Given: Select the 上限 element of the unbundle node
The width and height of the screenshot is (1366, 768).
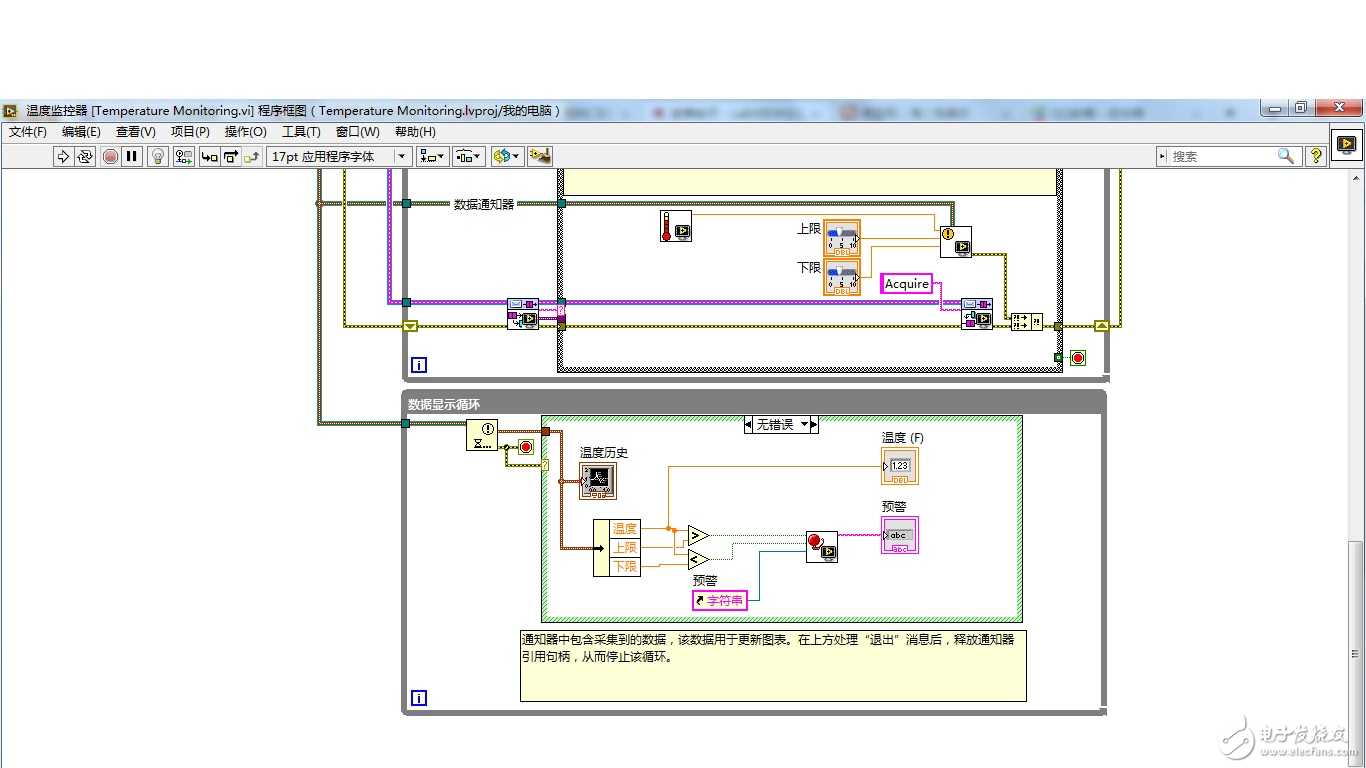Looking at the screenshot, I should 625,548.
